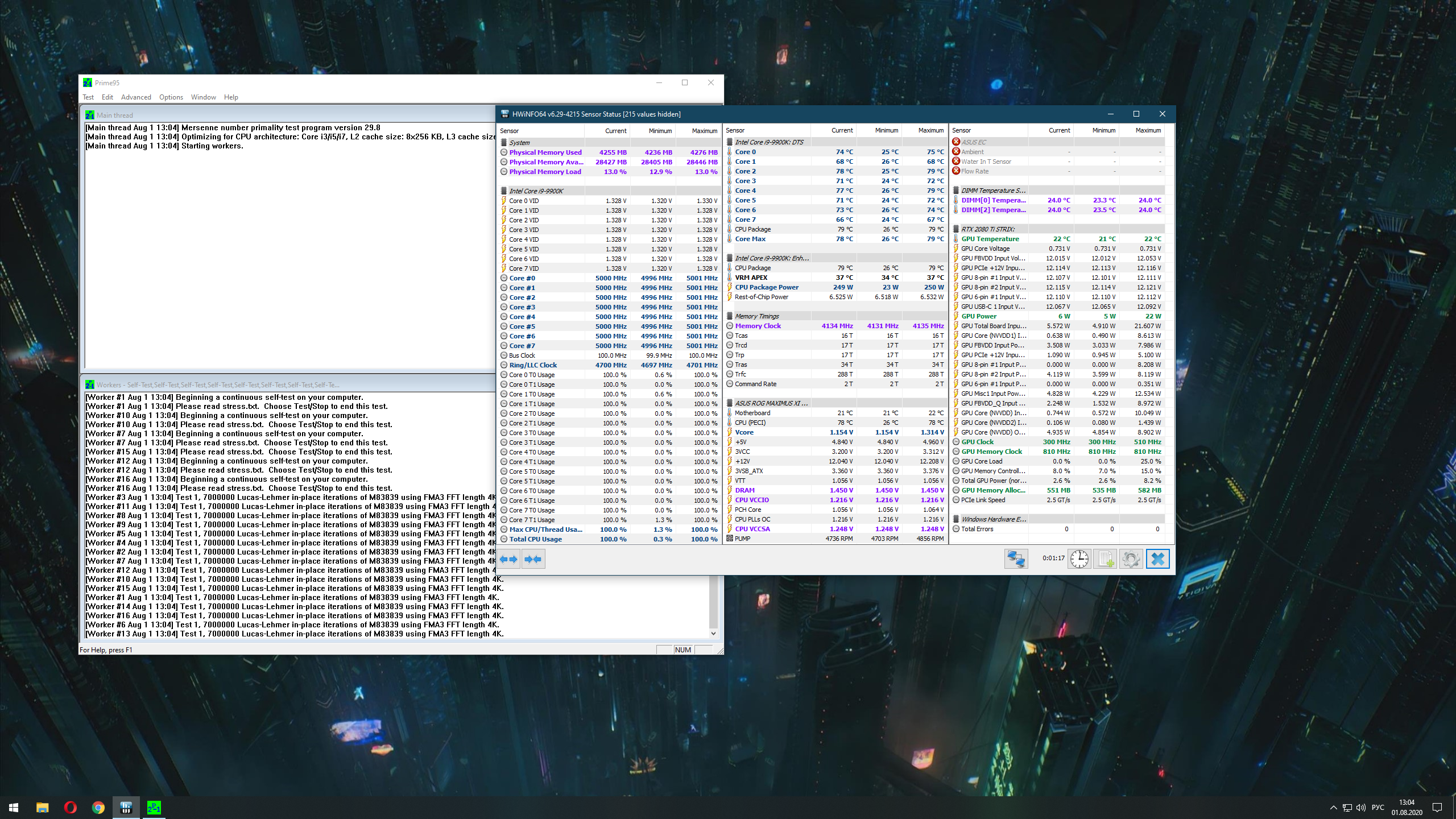
Task: Select the Memory Timings section header
Action: (756, 316)
